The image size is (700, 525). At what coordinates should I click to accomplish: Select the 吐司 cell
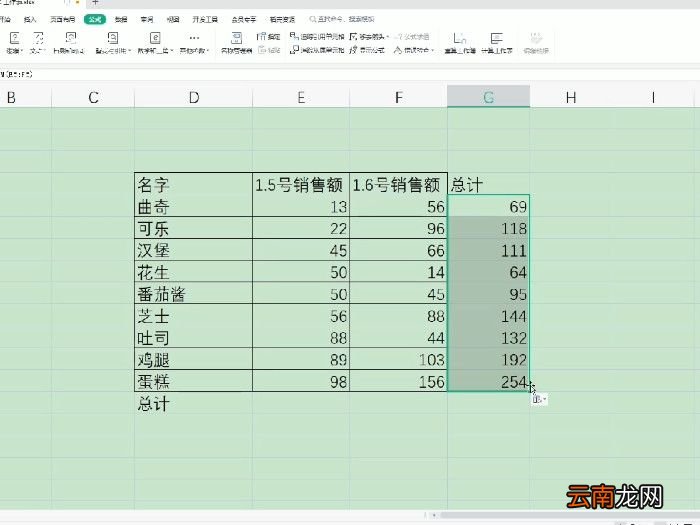(193, 338)
